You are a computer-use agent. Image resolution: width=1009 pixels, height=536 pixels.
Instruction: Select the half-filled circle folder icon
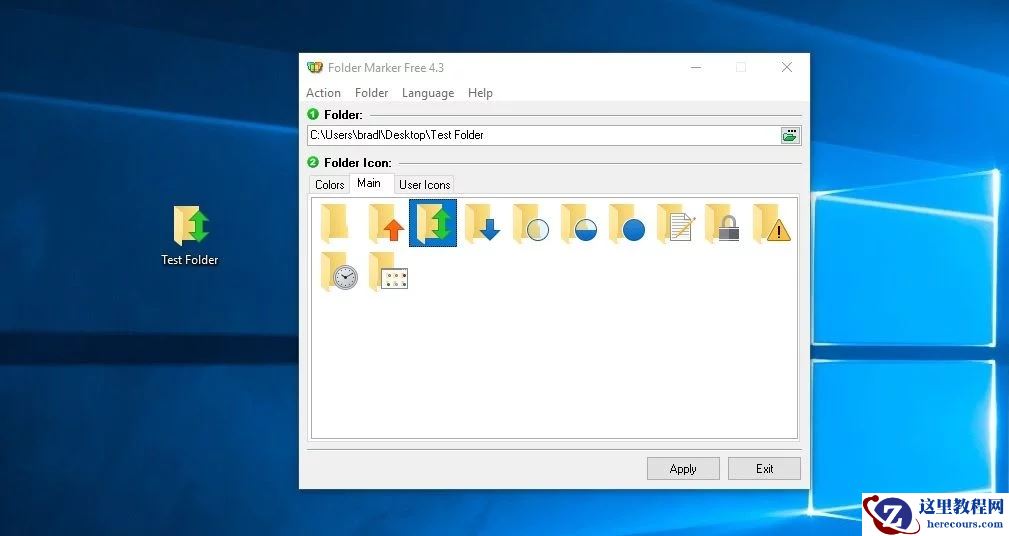579,223
